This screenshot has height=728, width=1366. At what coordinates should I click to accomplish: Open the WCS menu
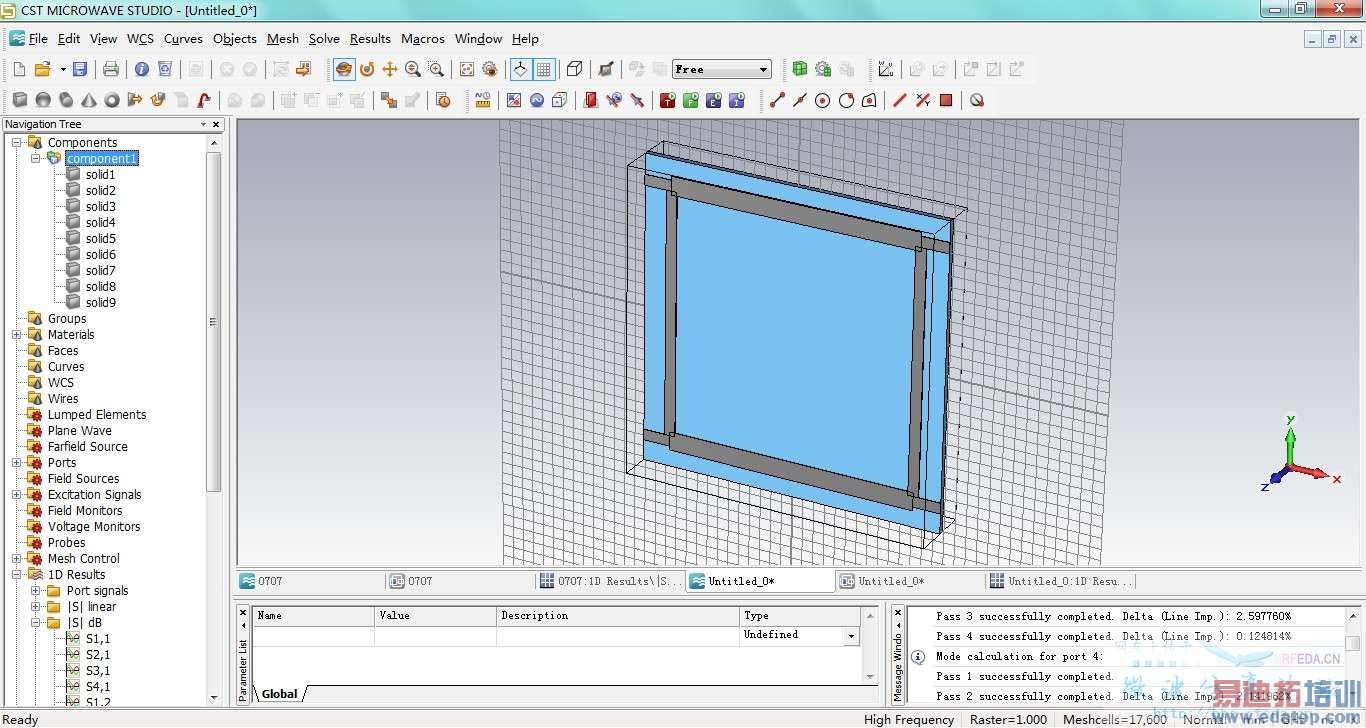[x=140, y=38]
